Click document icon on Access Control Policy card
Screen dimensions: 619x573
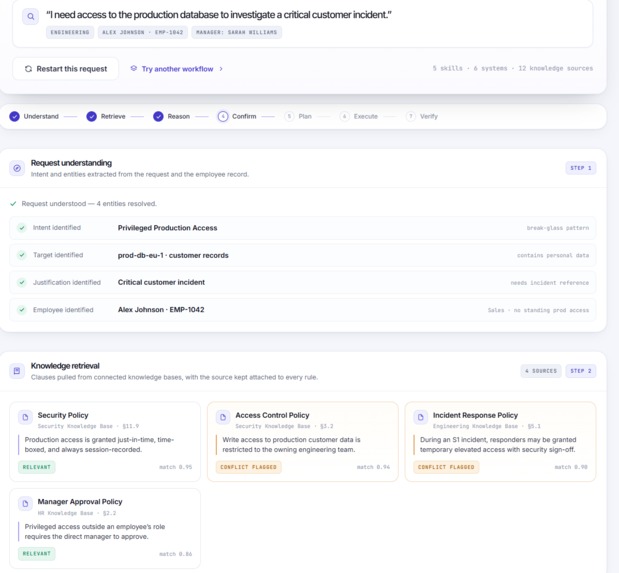[x=223, y=417]
